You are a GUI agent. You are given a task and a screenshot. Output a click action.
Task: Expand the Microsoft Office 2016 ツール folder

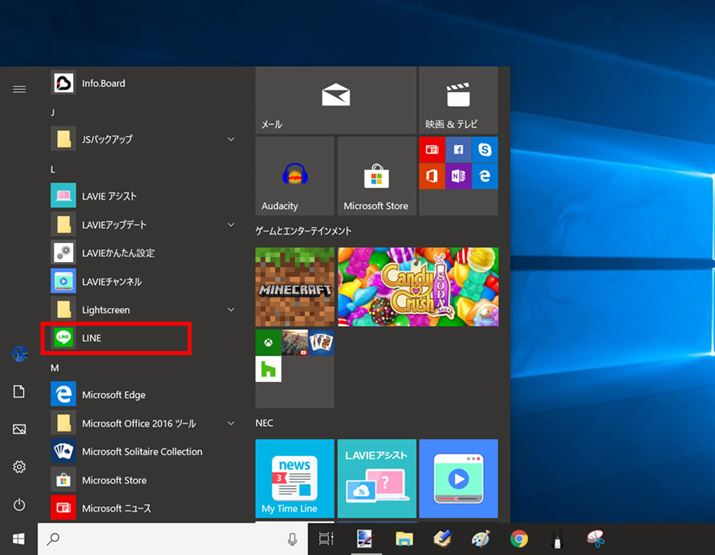[x=140, y=423]
